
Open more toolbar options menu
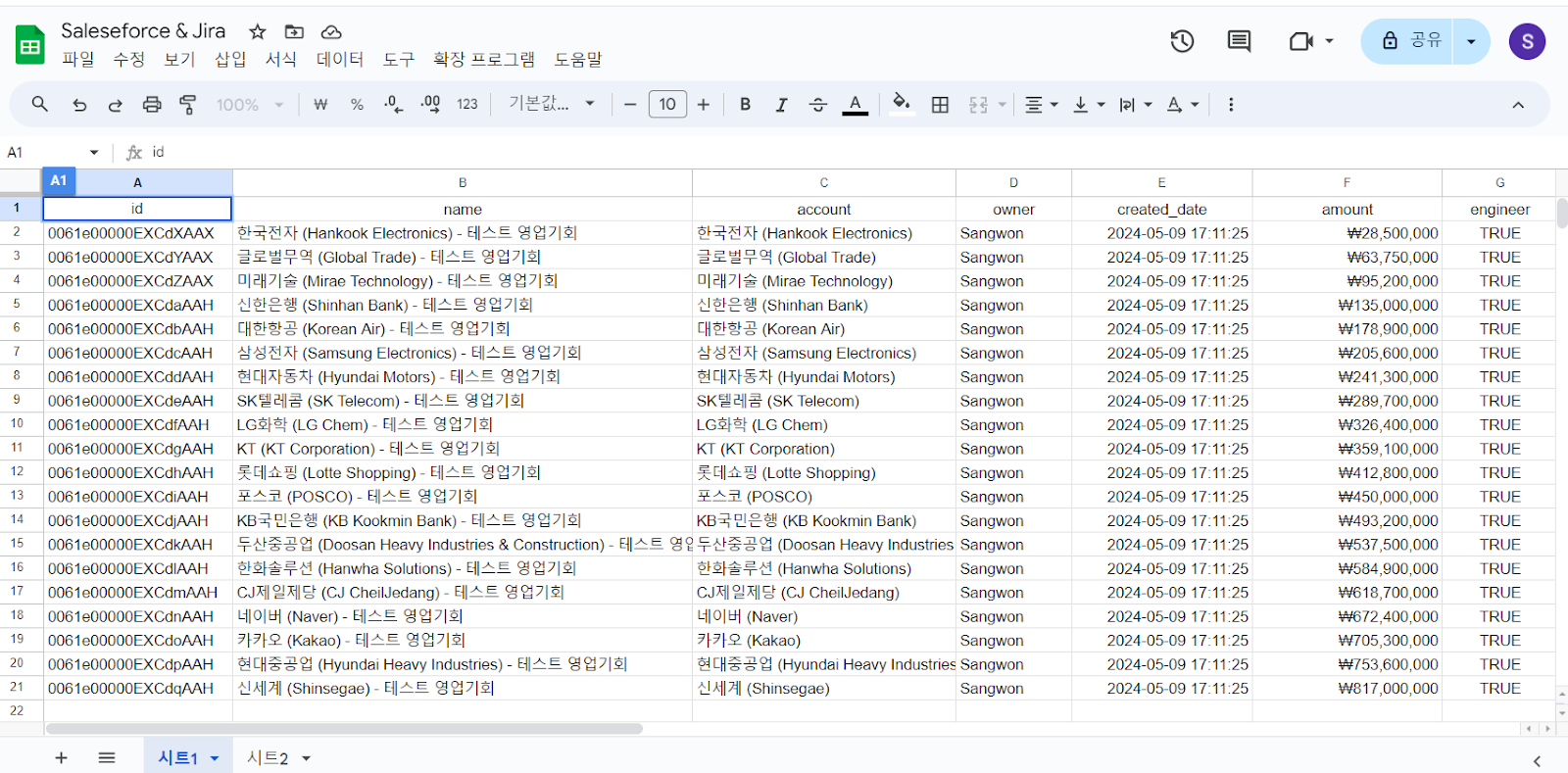coord(1231,105)
